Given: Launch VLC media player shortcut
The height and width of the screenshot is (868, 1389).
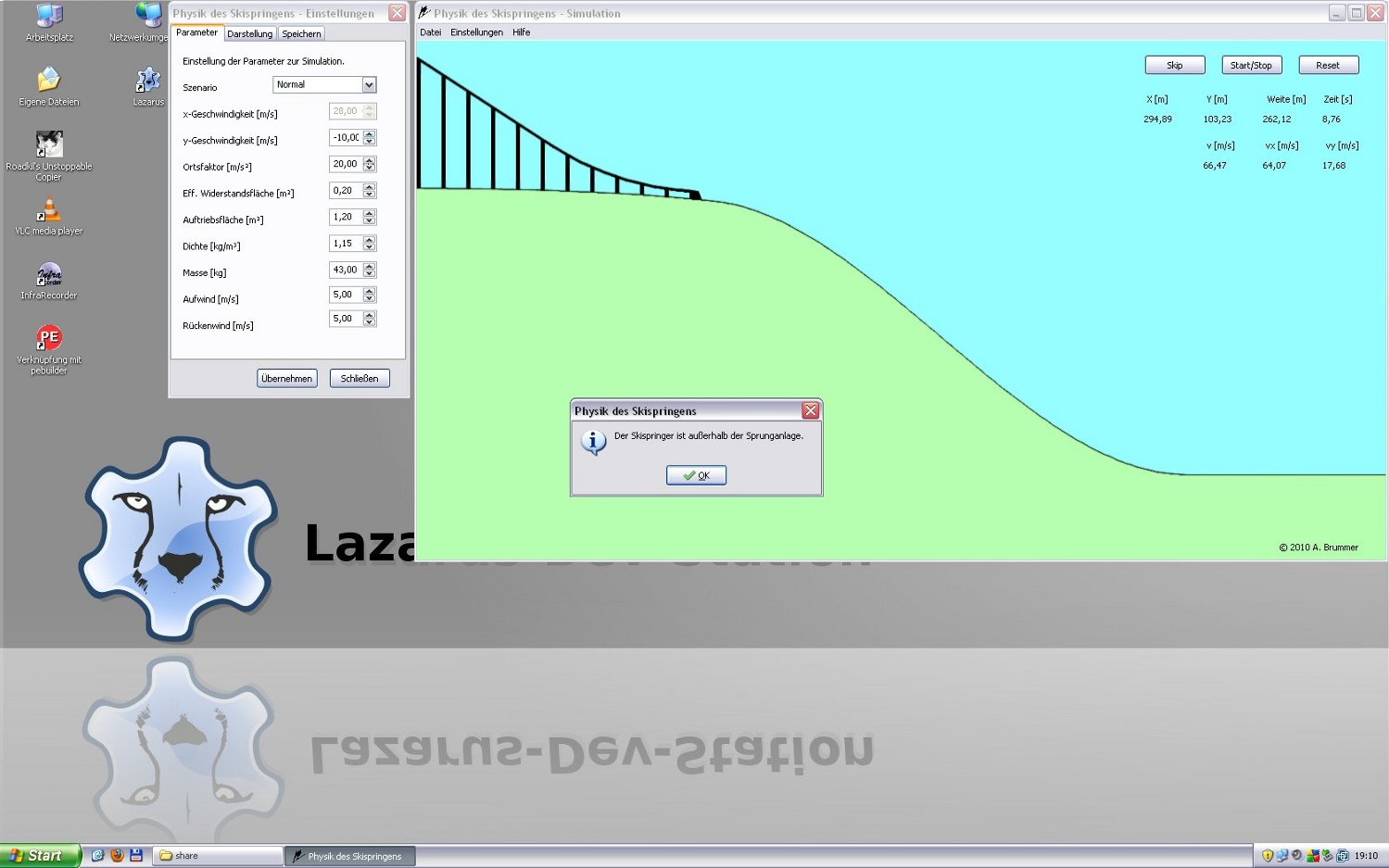Looking at the screenshot, I should click(49, 209).
